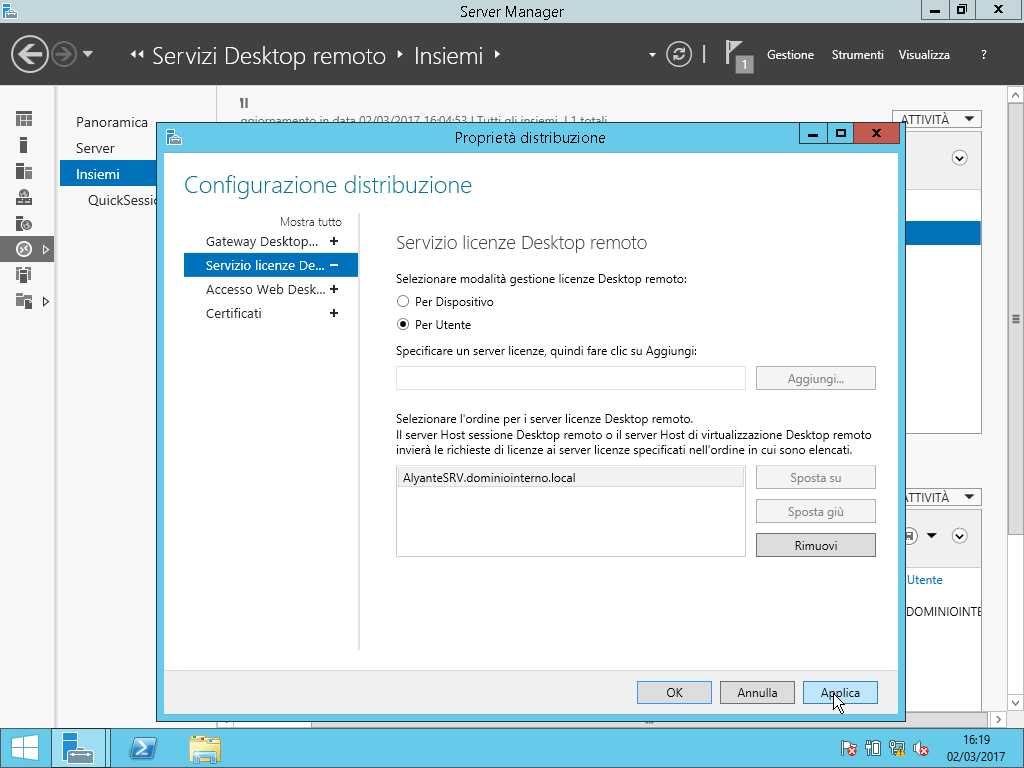Open the notifications flag
The width and height of the screenshot is (1024, 768).
[736, 55]
